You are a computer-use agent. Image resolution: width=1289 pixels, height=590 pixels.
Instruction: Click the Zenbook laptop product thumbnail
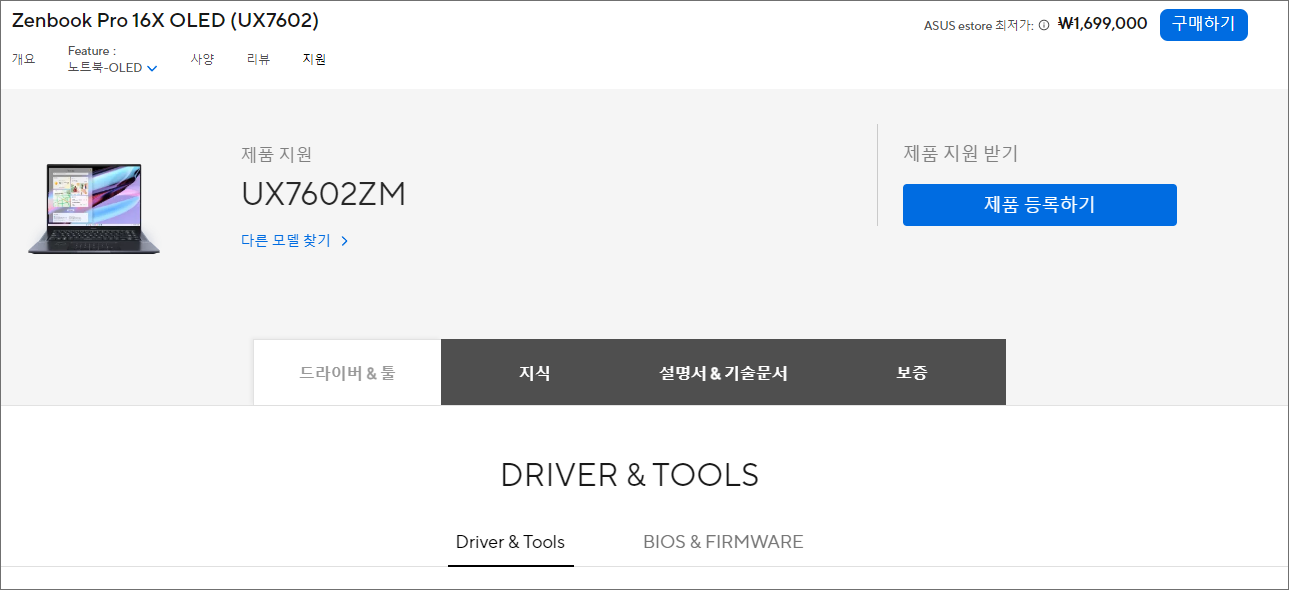tap(96, 207)
